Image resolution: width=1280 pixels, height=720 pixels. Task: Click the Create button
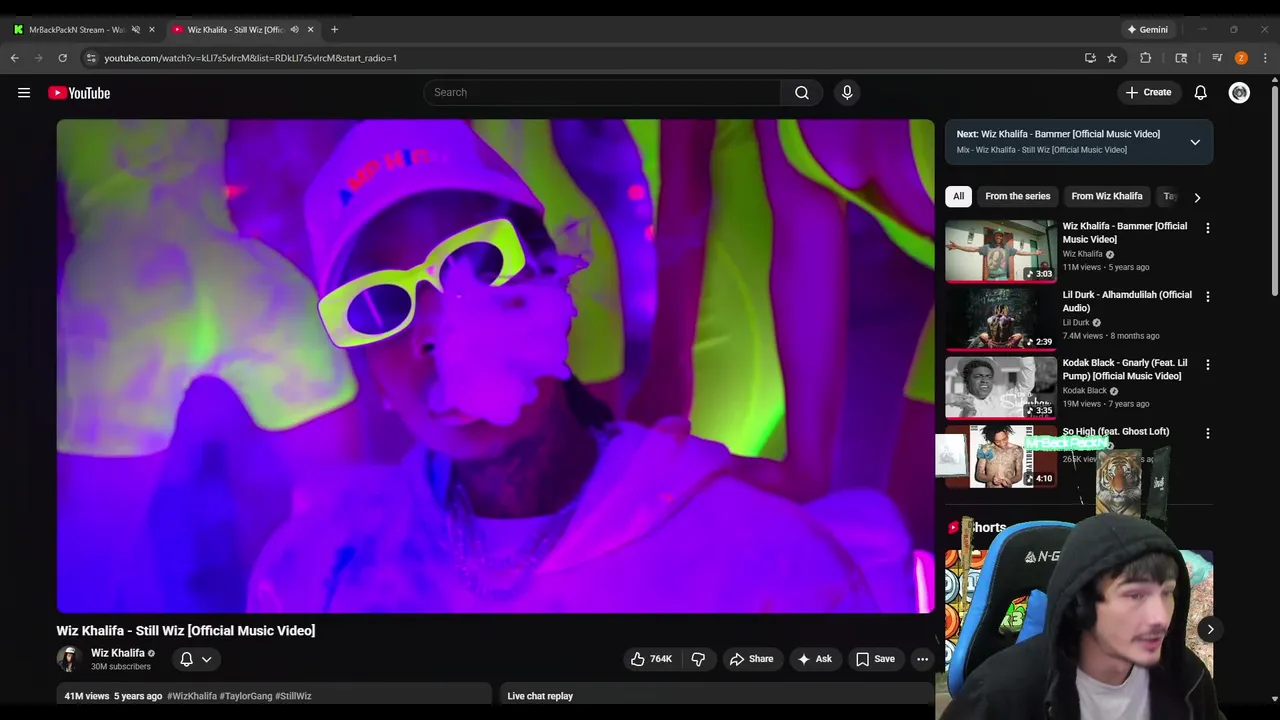(1148, 93)
